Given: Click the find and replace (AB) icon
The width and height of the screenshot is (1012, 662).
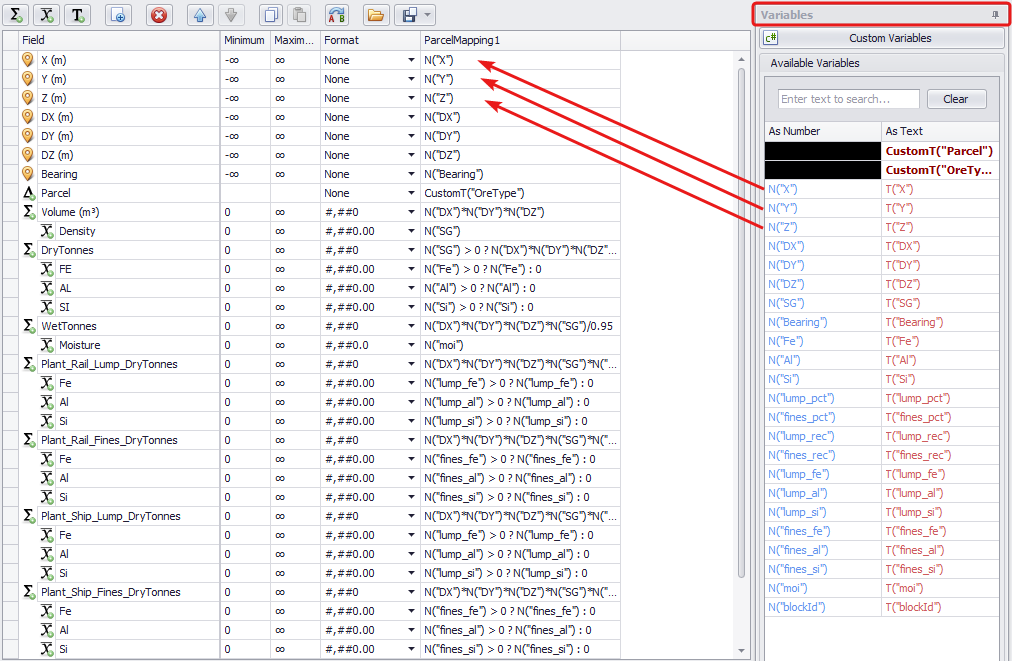Looking at the screenshot, I should (337, 15).
